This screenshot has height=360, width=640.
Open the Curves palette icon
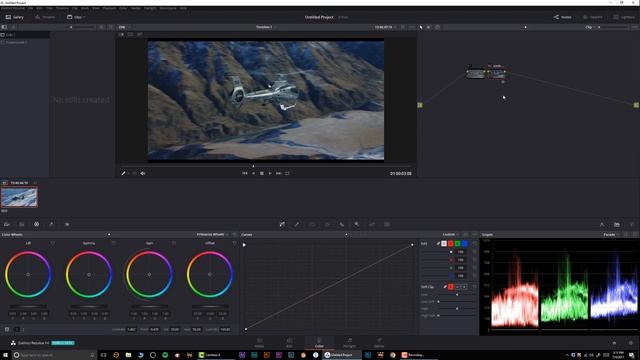coord(282,224)
